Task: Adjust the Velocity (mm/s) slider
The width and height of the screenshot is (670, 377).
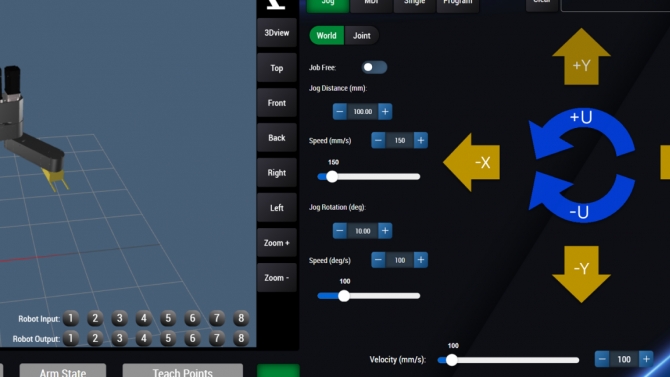Action: coord(508,360)
